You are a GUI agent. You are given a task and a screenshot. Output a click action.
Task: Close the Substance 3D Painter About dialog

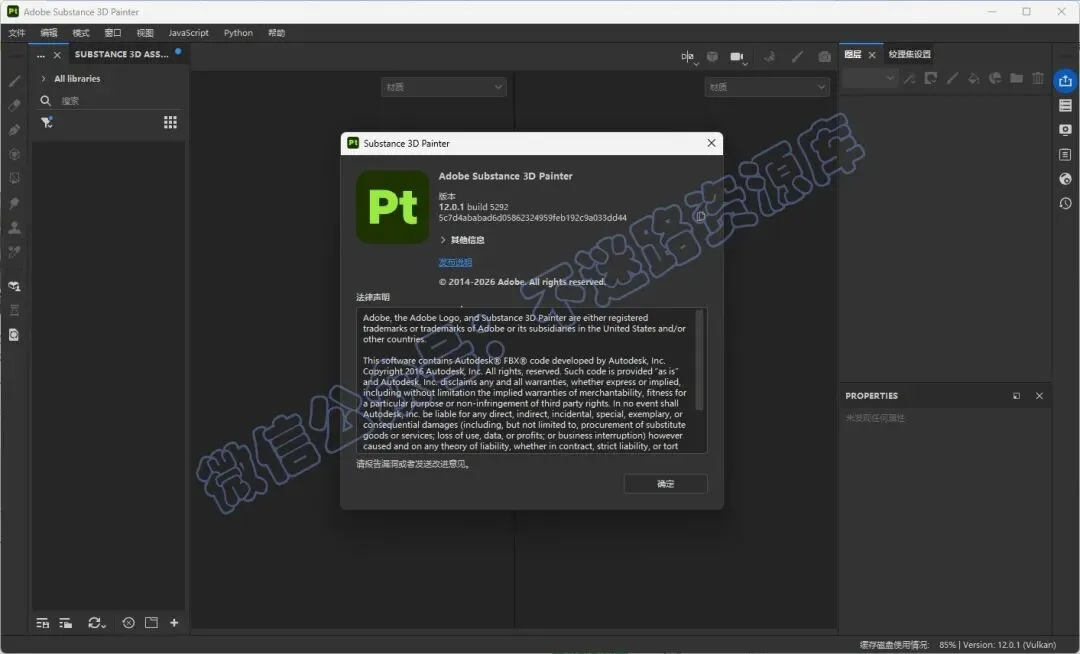[x=712, y=143]
